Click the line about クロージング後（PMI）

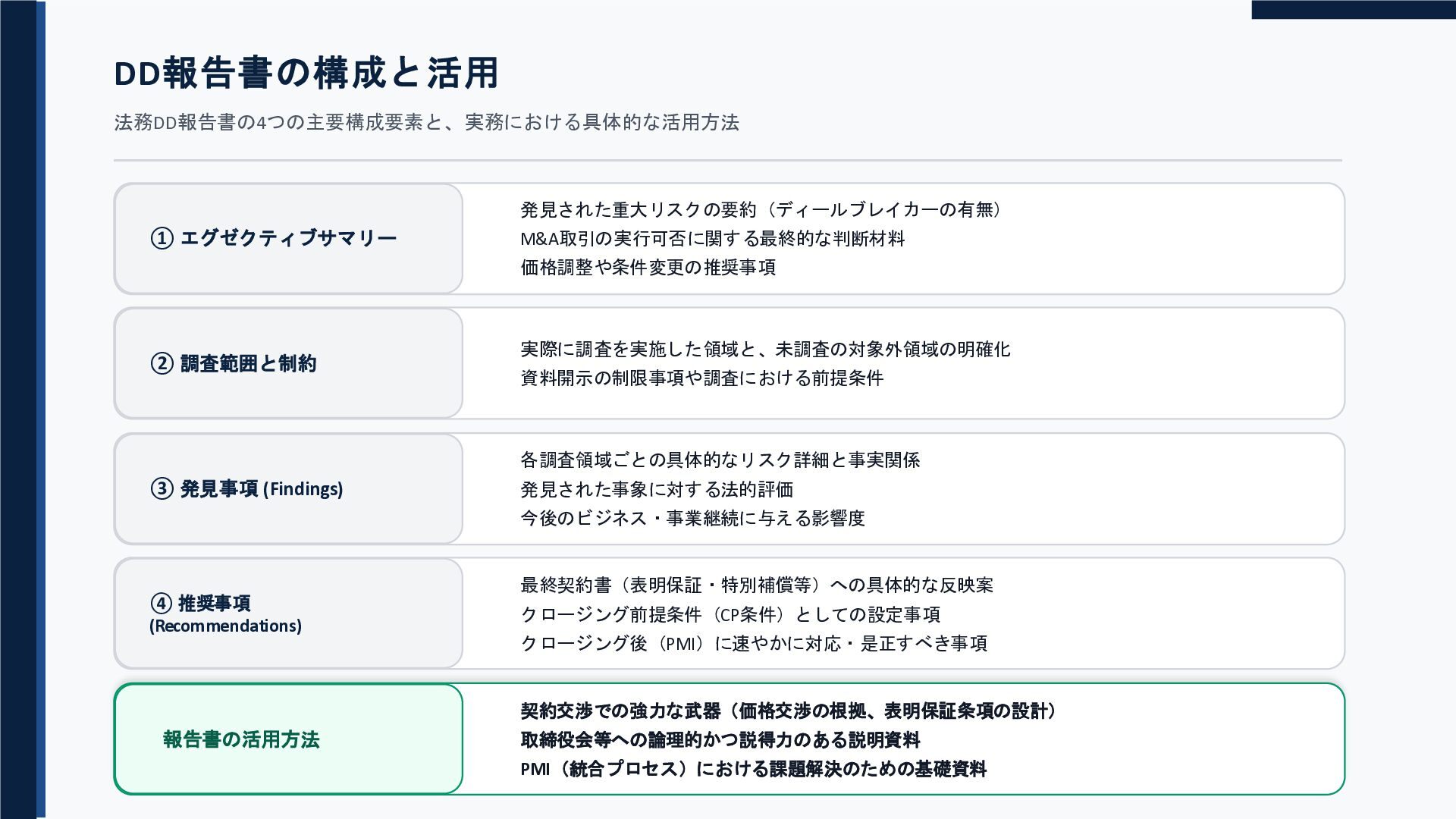click(x=754, y=644)
